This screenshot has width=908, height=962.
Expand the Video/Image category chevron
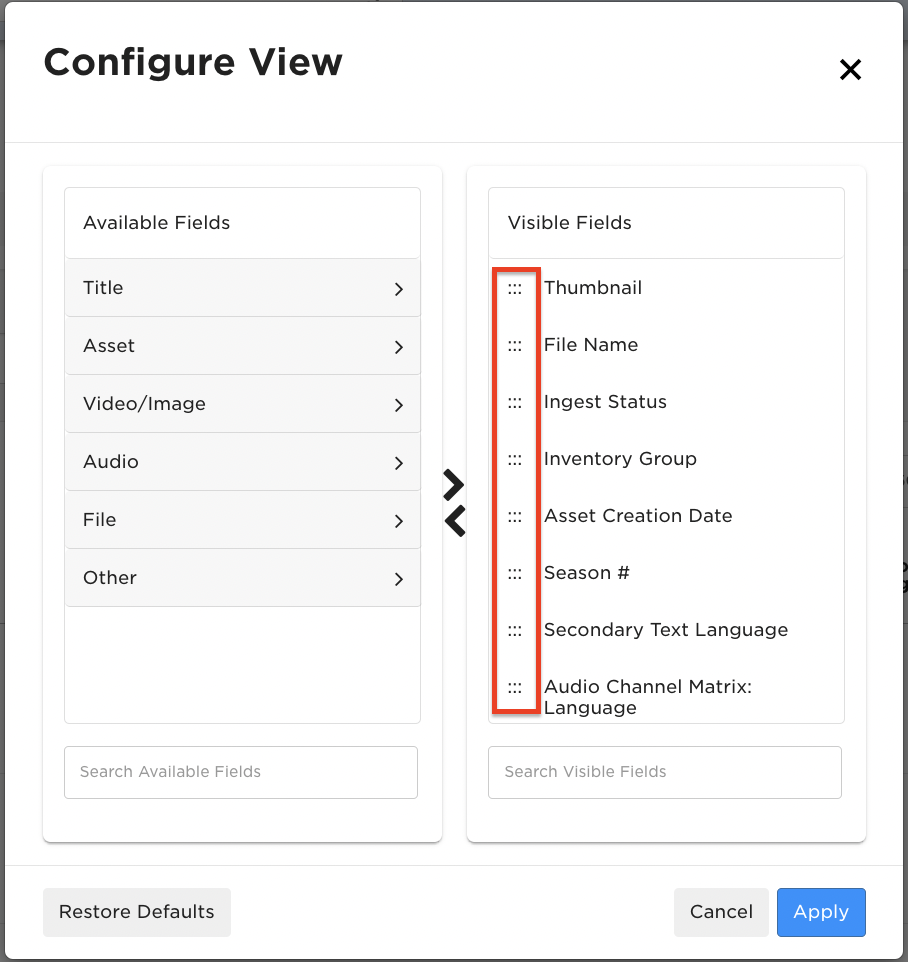tap(399, 405)
